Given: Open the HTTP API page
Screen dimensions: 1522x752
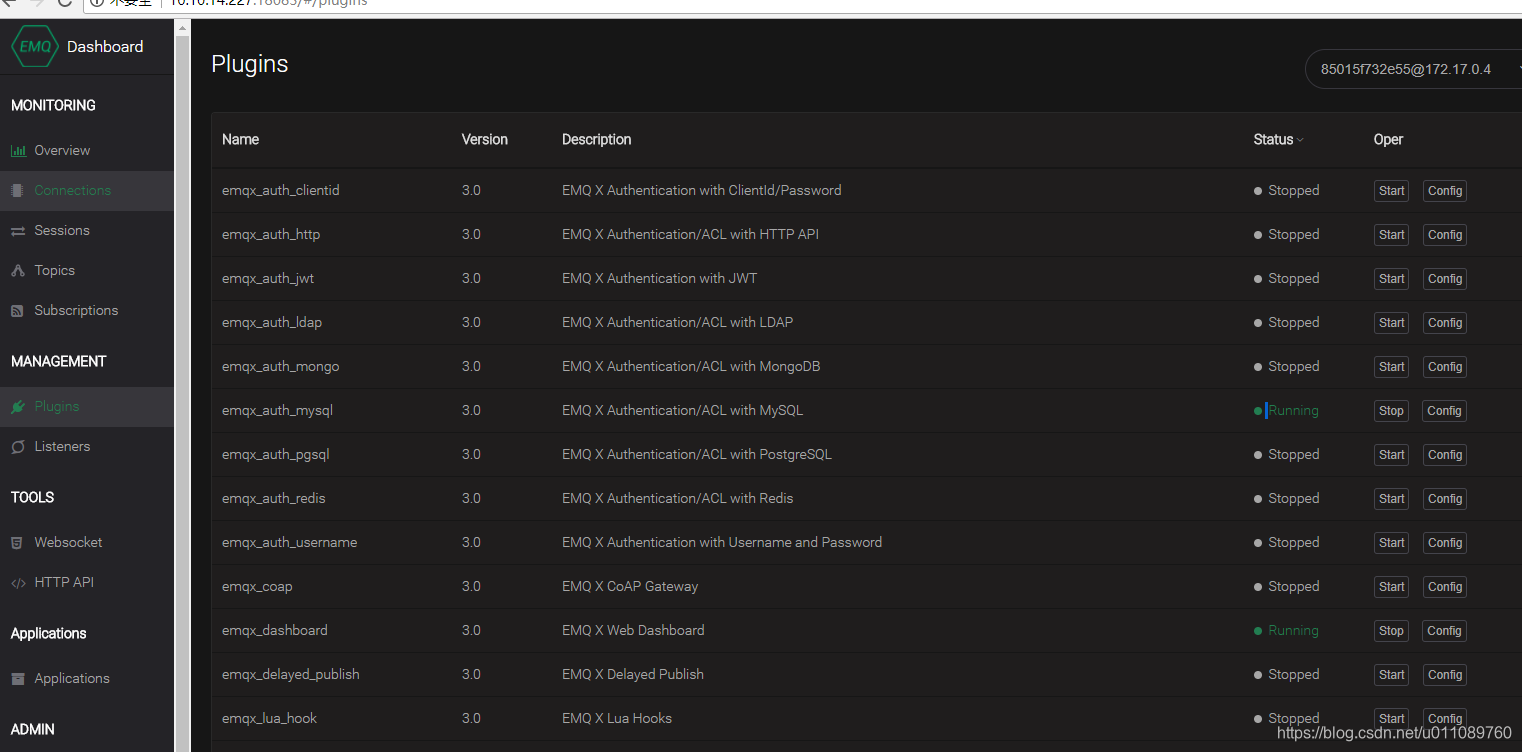Looking at the screenshot, I should [x=64, y=582].
